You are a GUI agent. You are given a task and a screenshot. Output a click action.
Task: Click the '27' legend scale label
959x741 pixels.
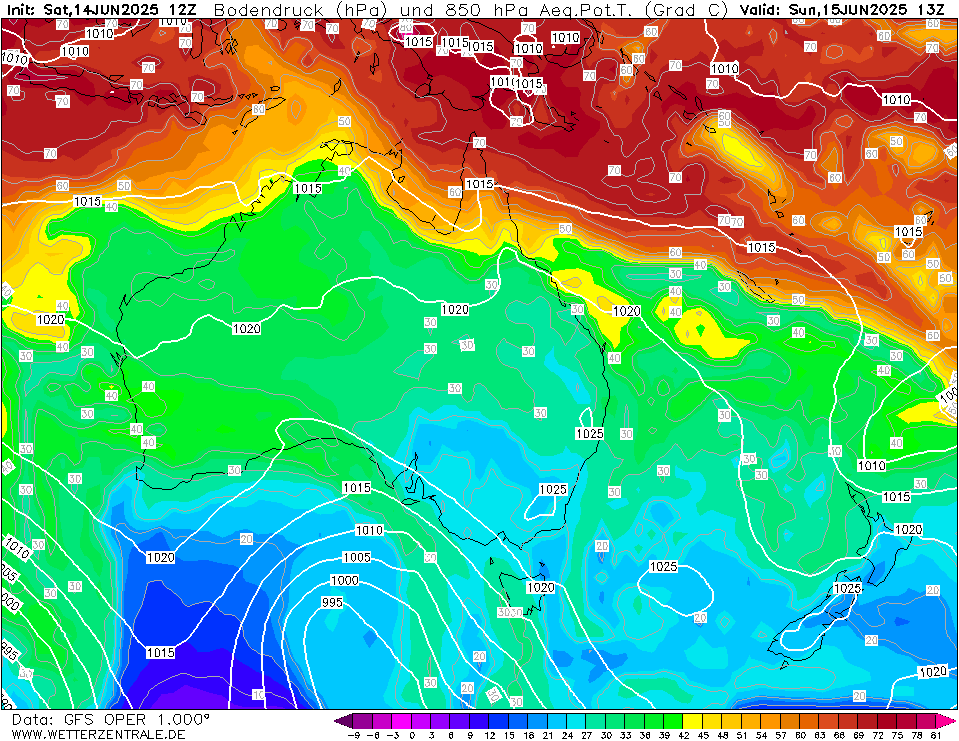[x=587, y=735]
